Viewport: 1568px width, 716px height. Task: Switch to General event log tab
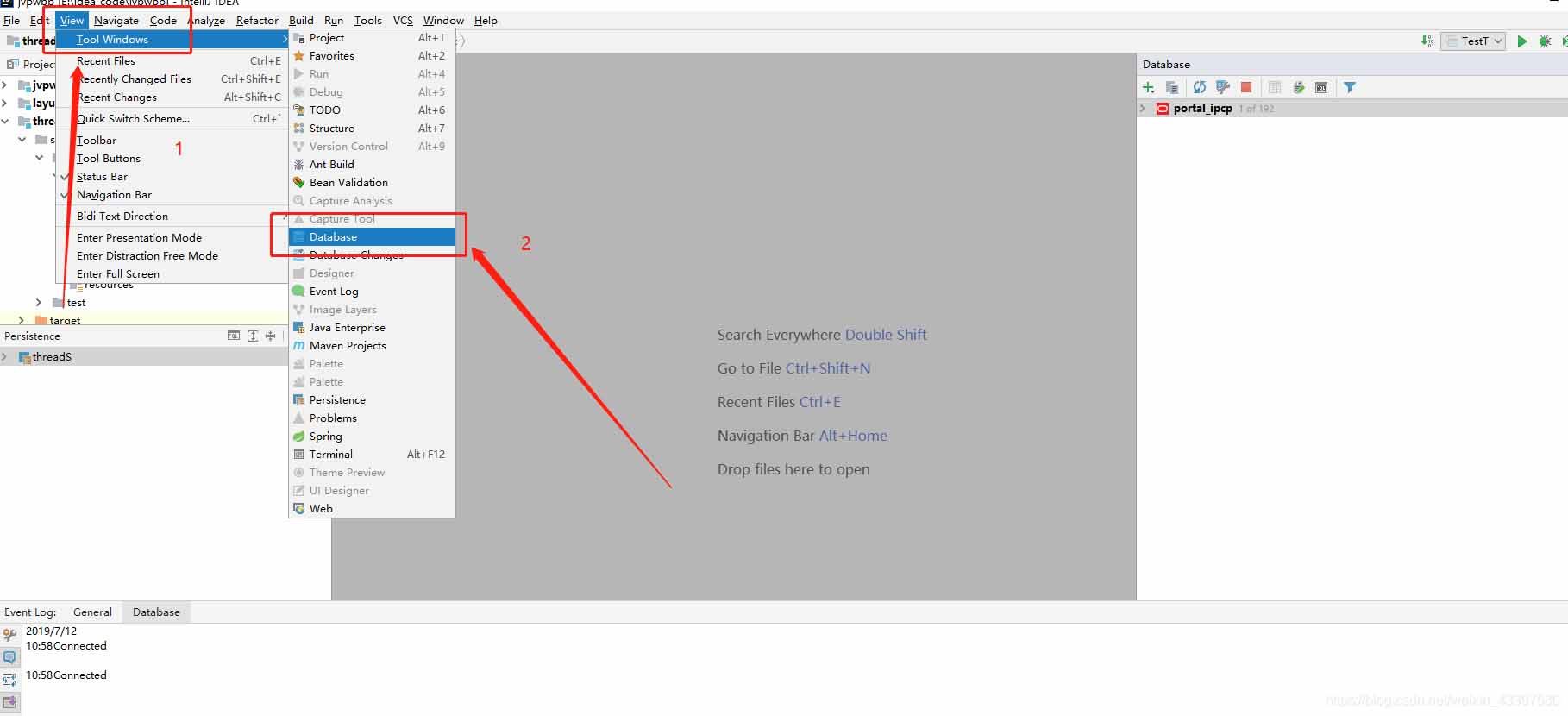[92, 612]
